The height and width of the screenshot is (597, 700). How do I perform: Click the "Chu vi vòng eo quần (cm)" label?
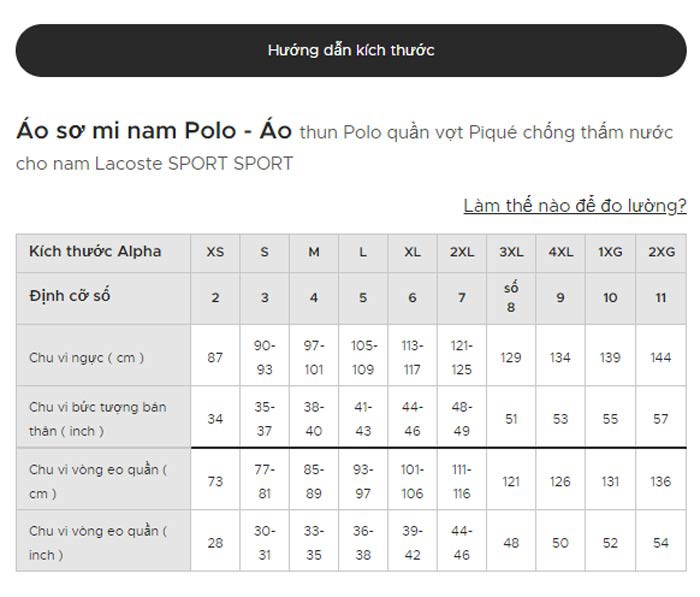click(x=97, y=481)
